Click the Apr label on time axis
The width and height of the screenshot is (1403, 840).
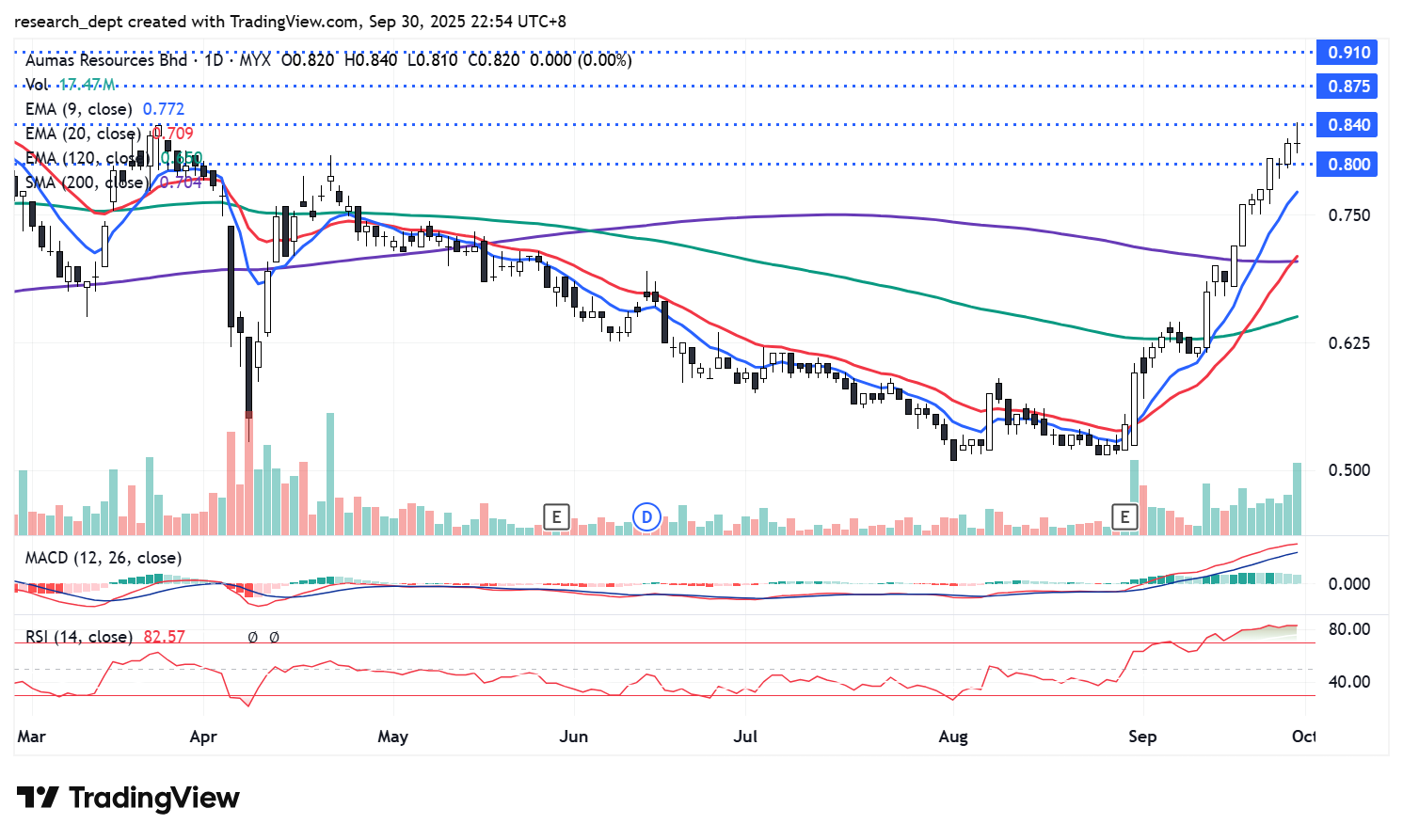click(x=203, y=737)
